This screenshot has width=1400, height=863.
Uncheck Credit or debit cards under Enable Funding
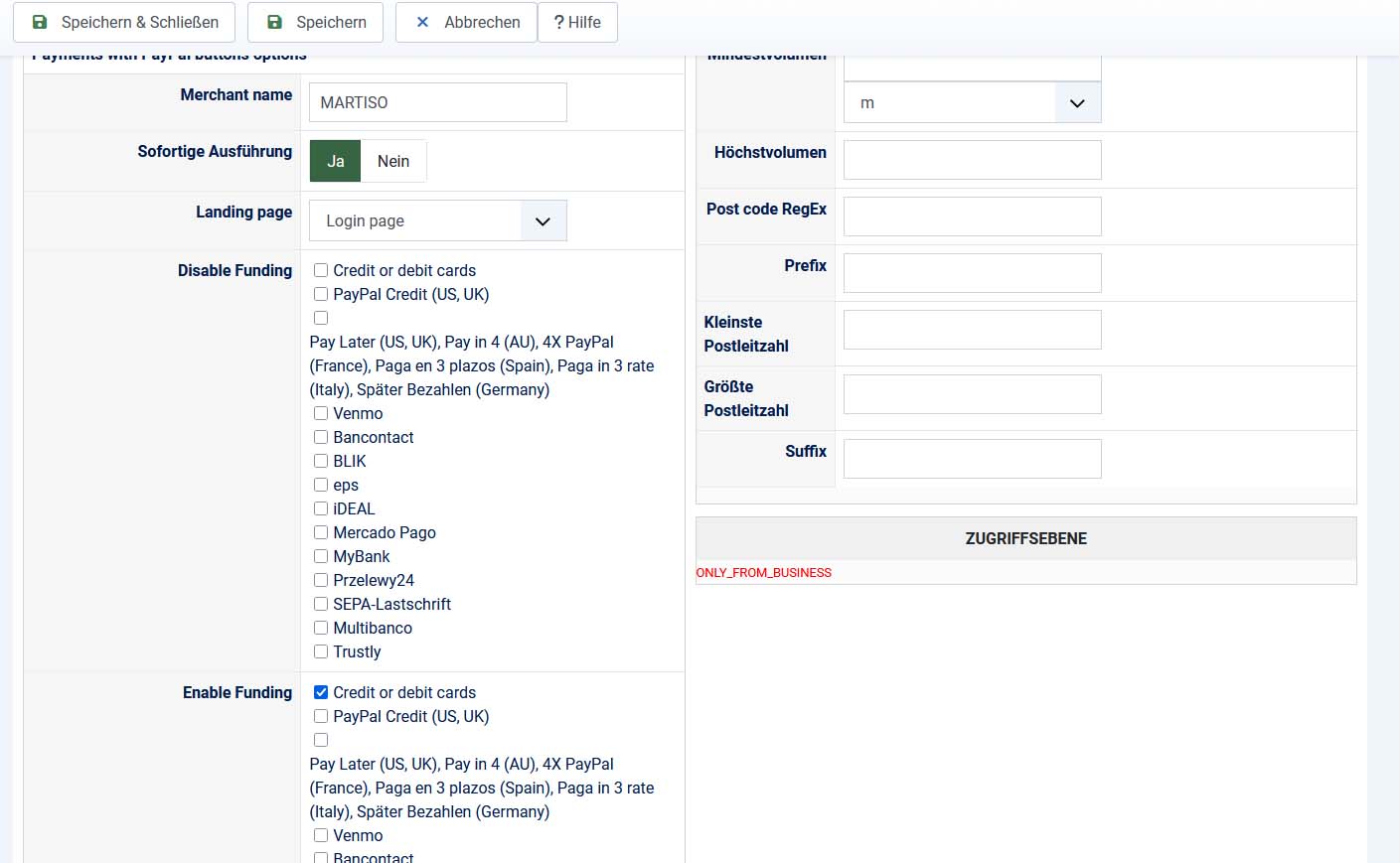click(321, 692)
